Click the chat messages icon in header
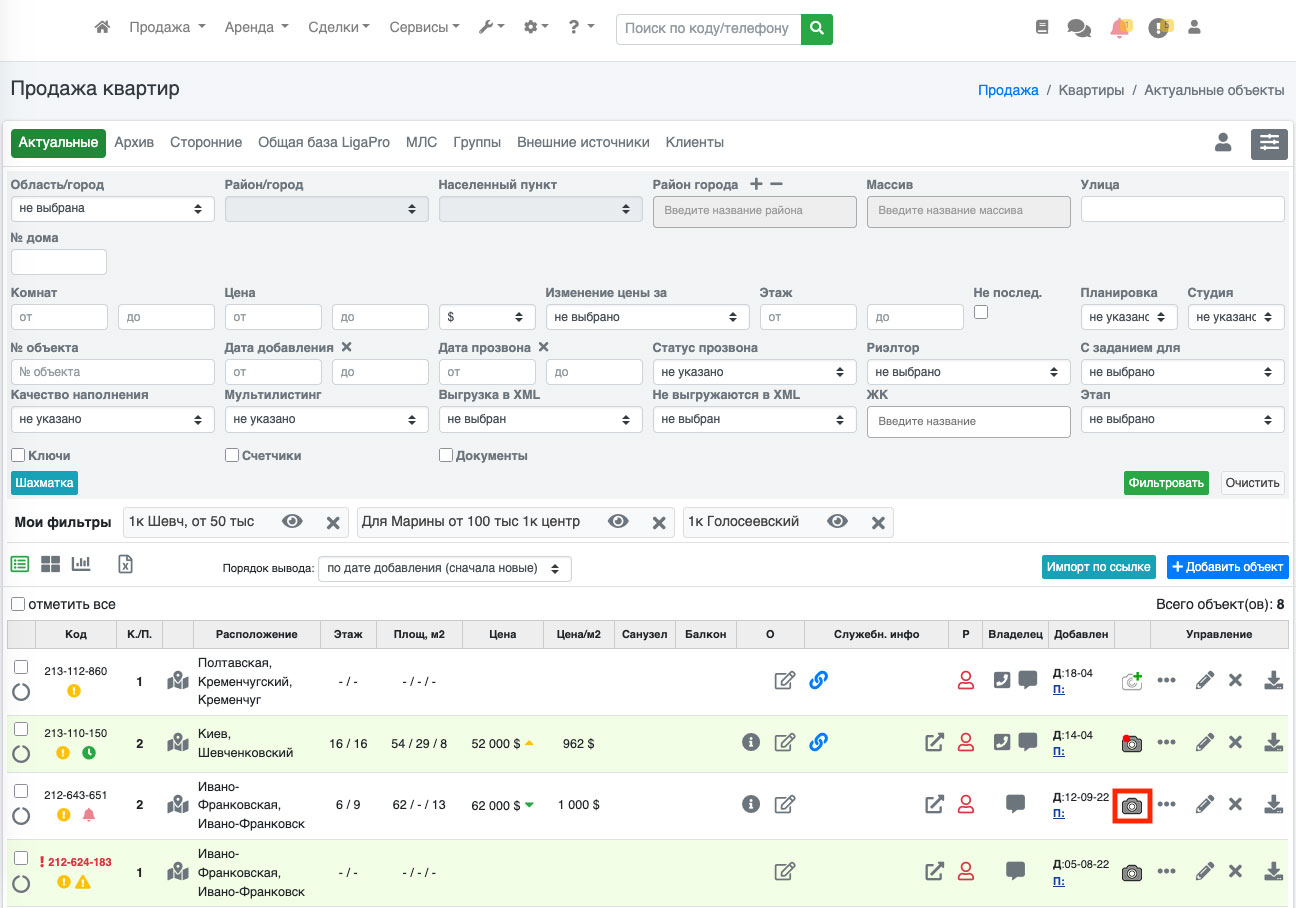 pyautogui.click(x=1079, y=28)
